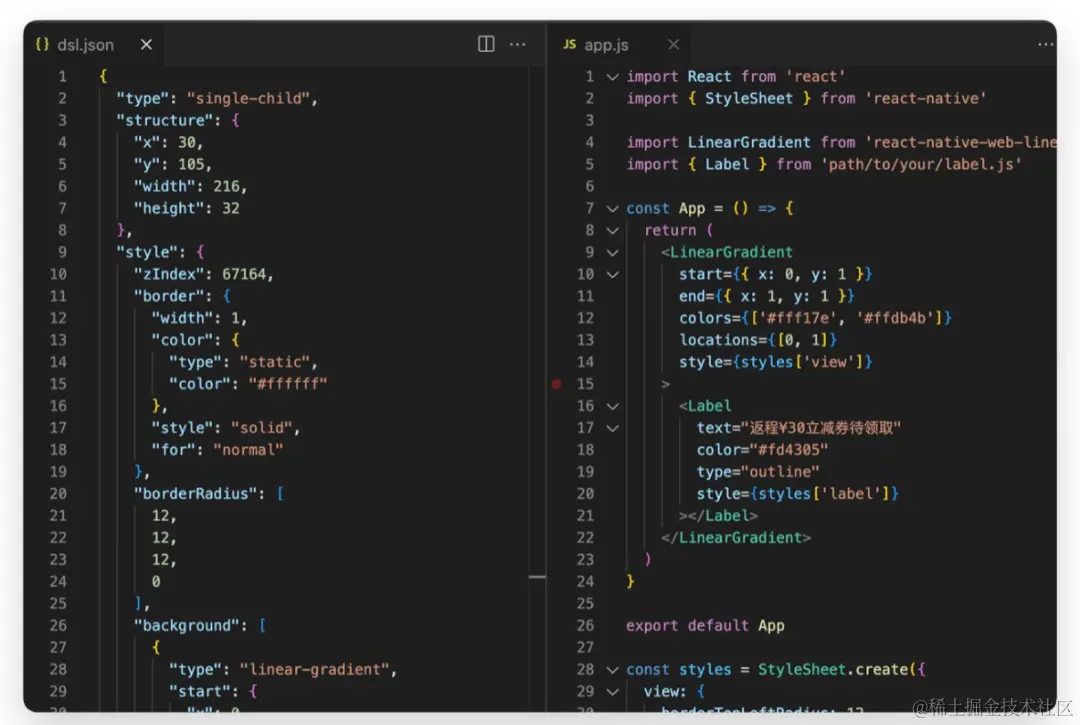Click the height value 32
The width and height of the screenshot is (1080, 725).
[230, 209]
